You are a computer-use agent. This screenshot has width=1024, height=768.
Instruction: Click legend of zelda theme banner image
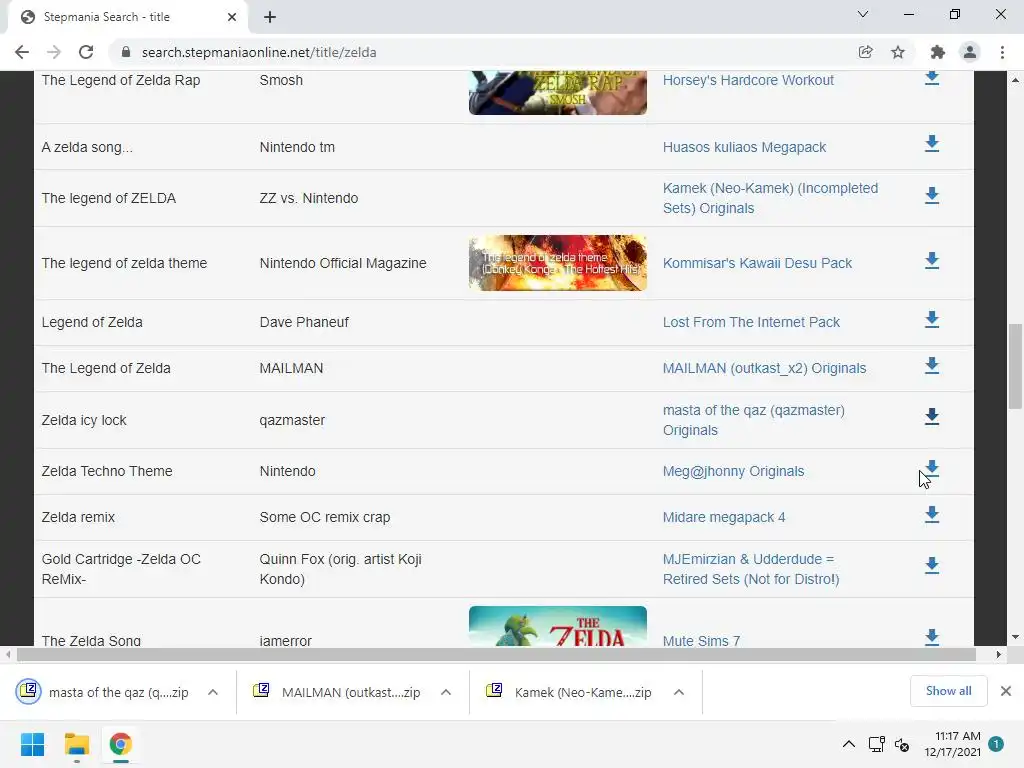tap(558, 263)
